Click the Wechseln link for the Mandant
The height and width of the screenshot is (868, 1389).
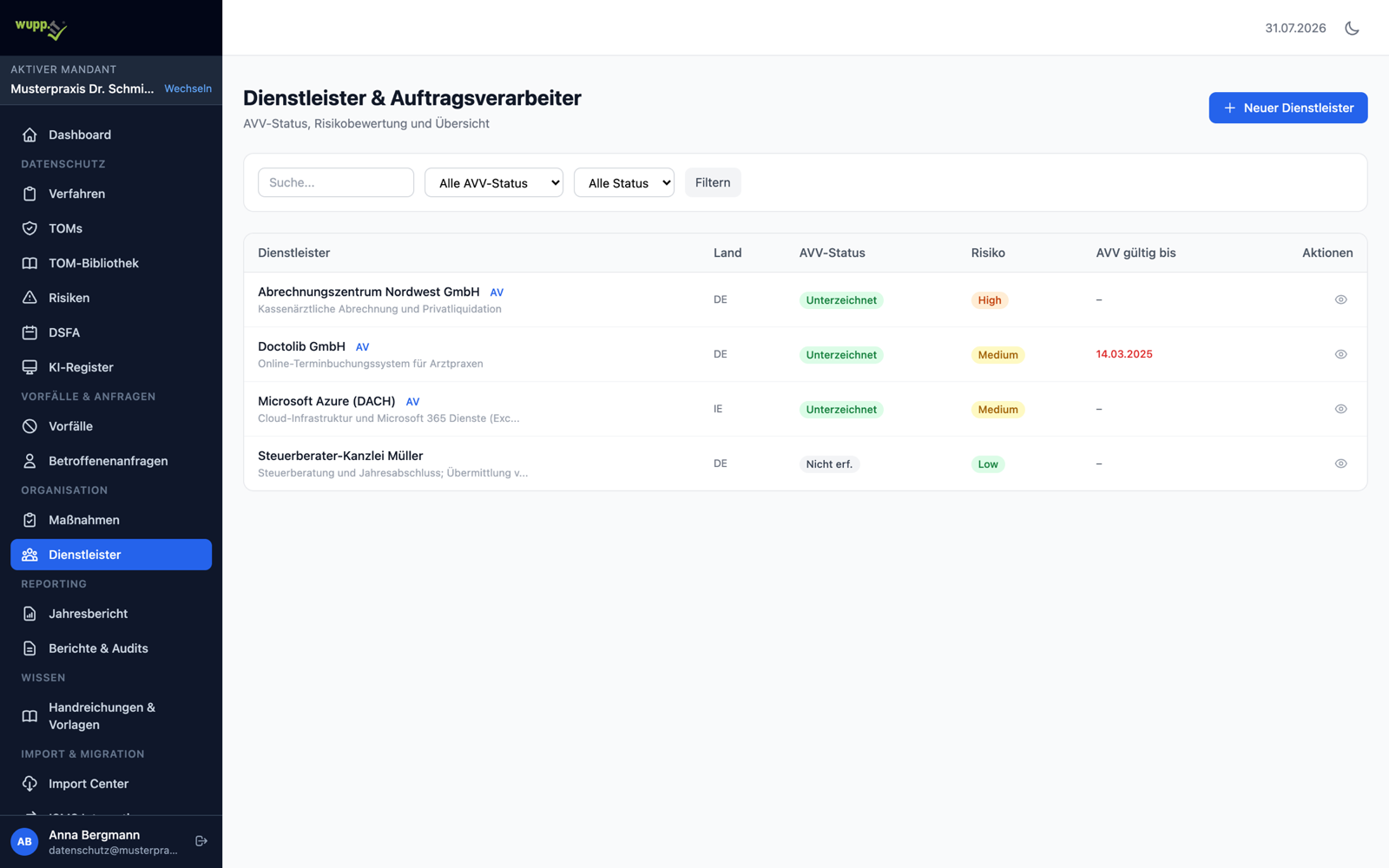[x=188, y=89]
